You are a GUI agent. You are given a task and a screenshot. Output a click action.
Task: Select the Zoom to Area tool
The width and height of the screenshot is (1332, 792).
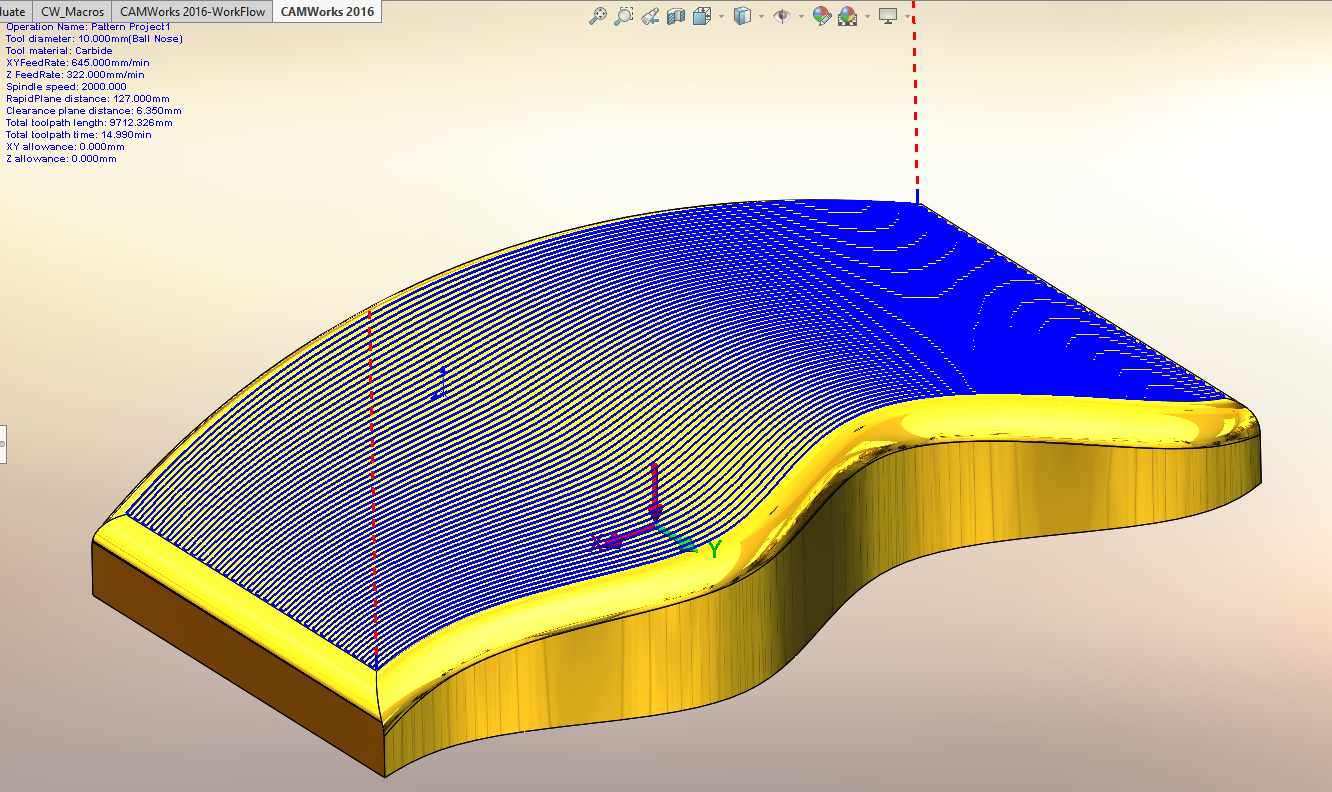click(624, 15)
